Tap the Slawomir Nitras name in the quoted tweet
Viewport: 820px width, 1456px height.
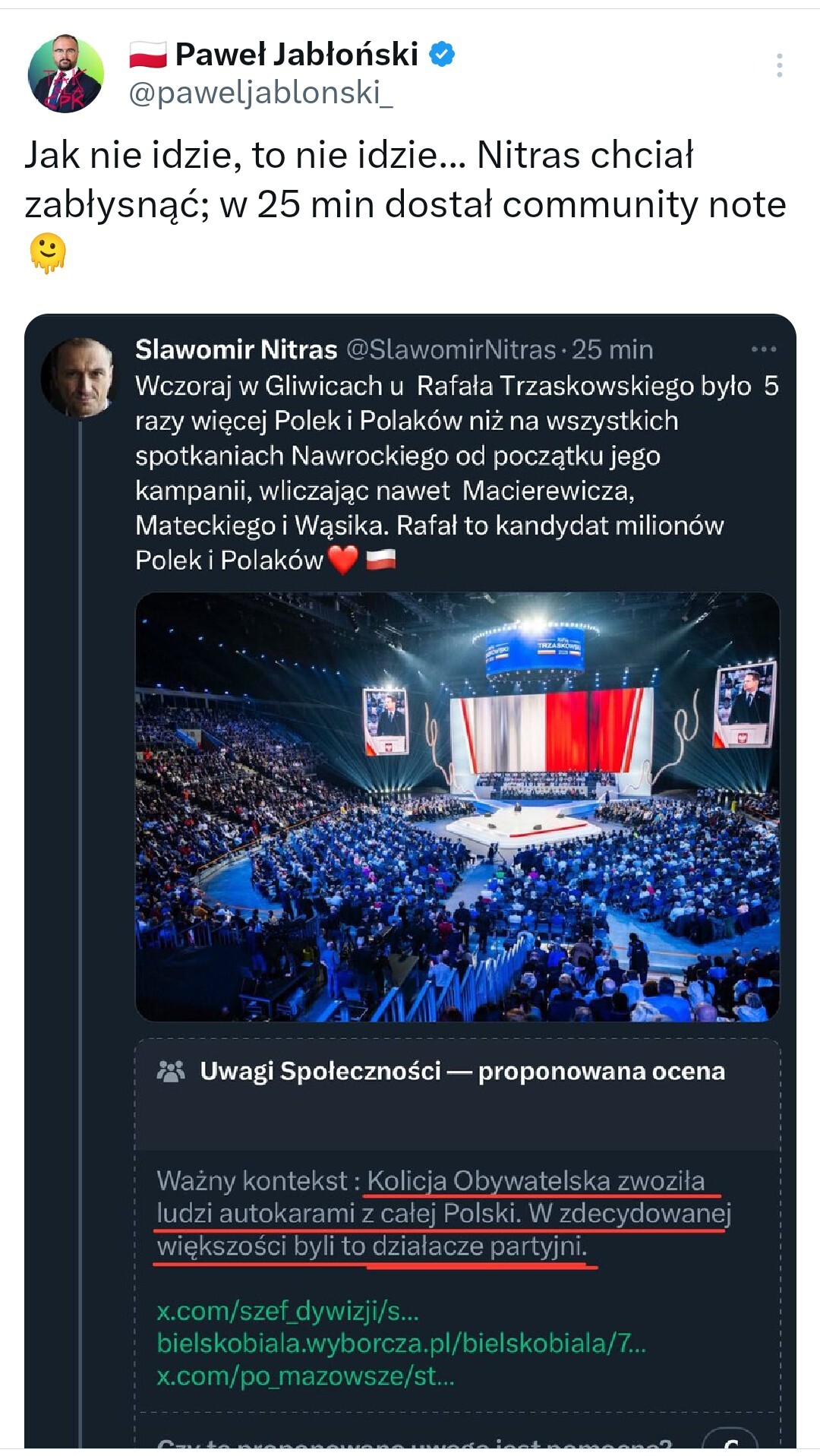click(x=236, y=349)
